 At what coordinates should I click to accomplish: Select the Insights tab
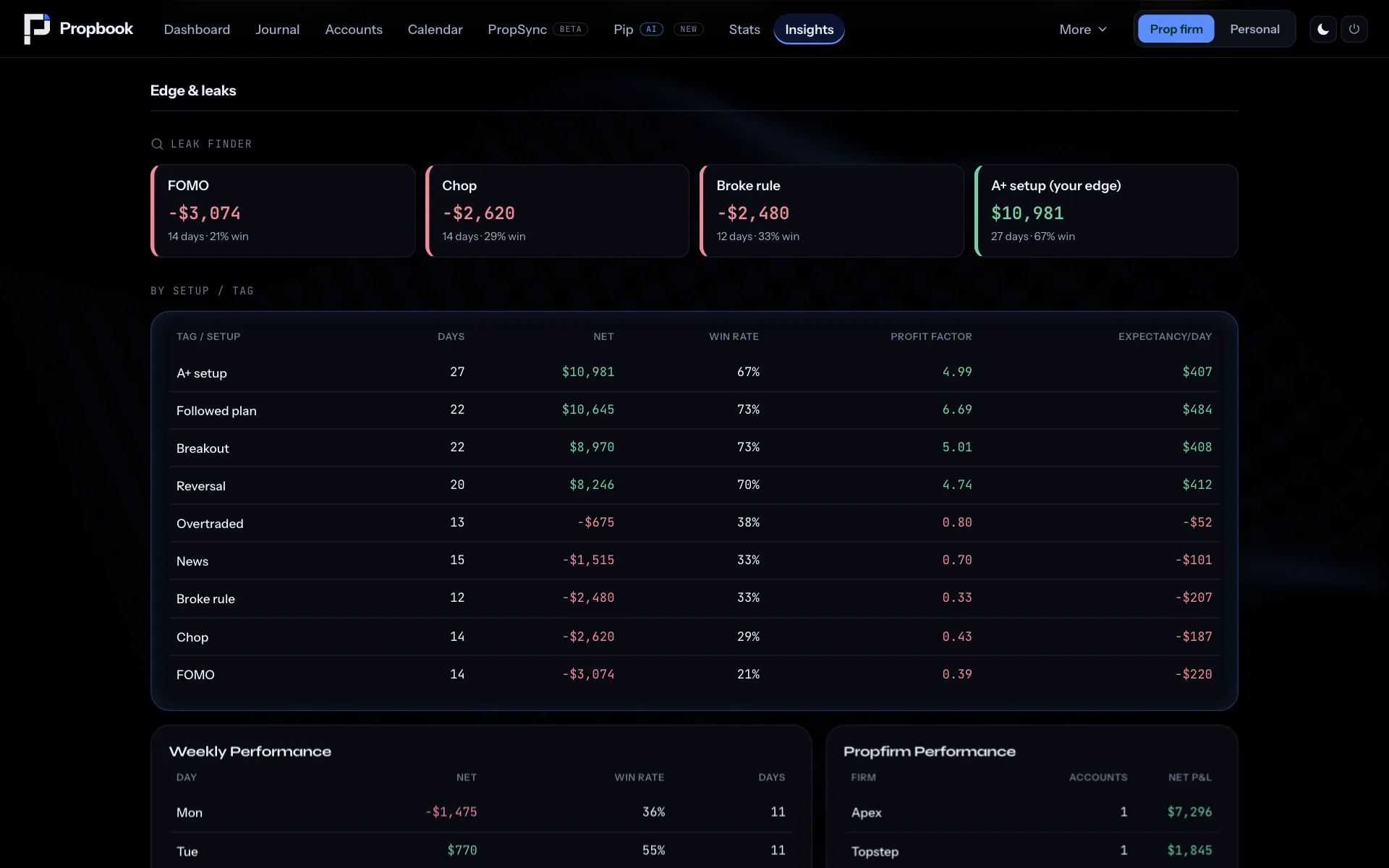809,29
